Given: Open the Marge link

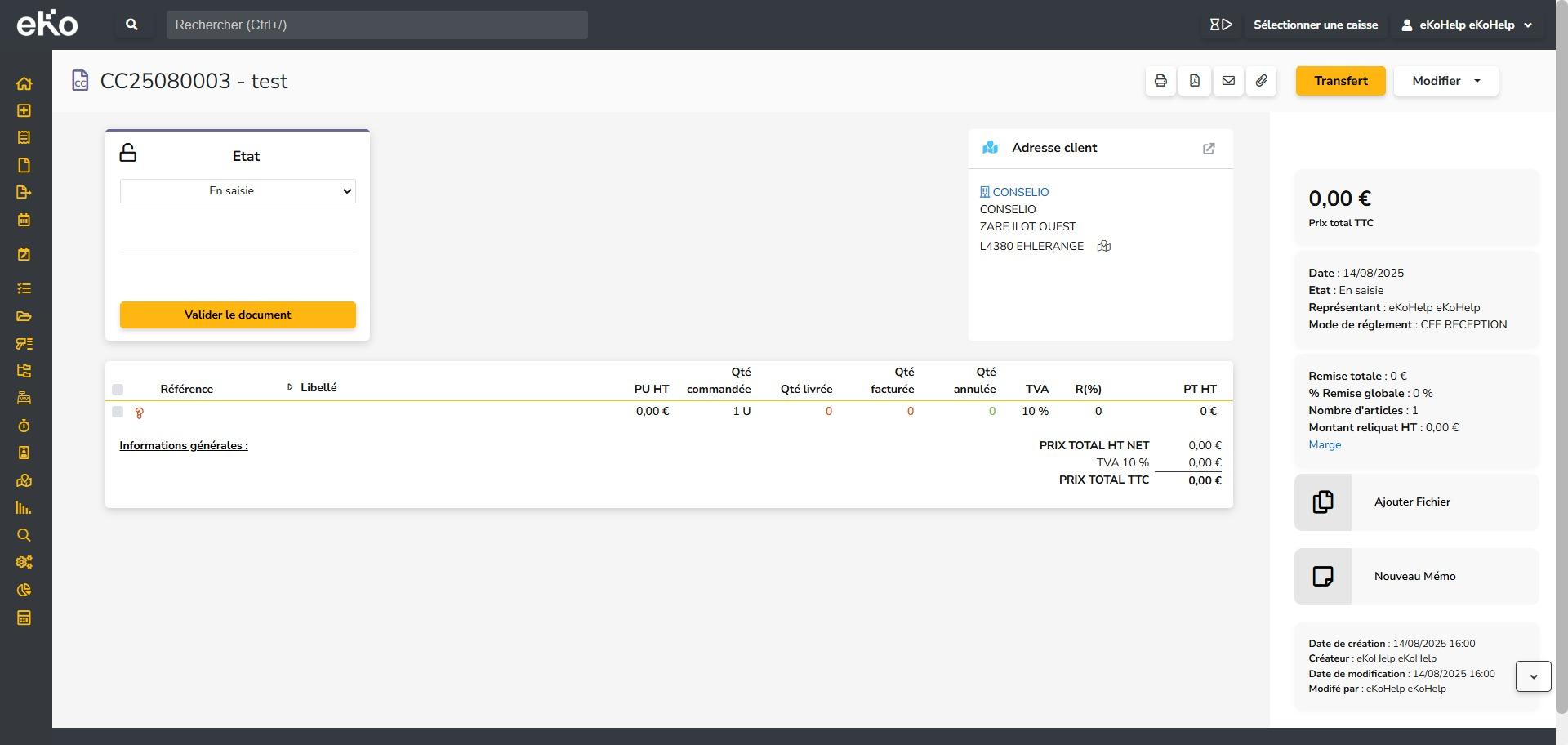Looking at the screenshot, I should pos(1324,445).
